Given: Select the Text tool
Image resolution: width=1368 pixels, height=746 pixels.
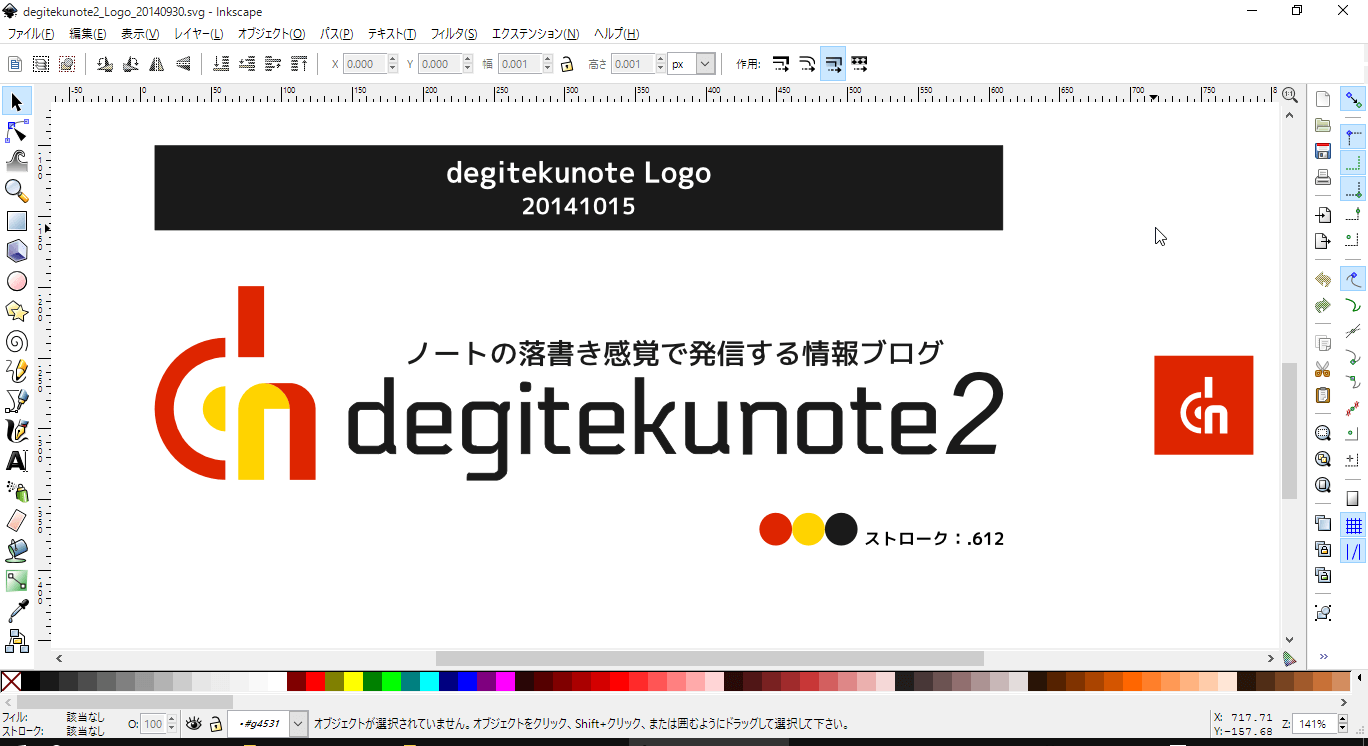Looking at the screenshot, I should pyautogui.click(x=17, y=461).
